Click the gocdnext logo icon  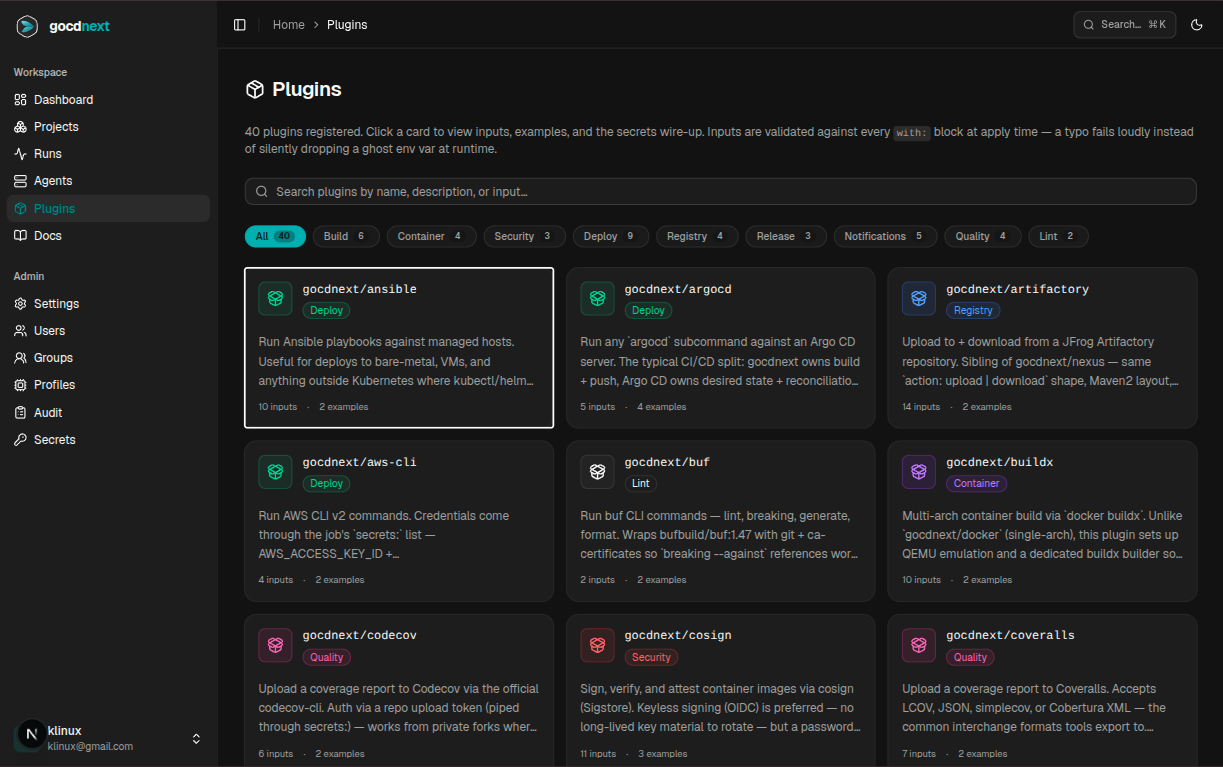27,26
